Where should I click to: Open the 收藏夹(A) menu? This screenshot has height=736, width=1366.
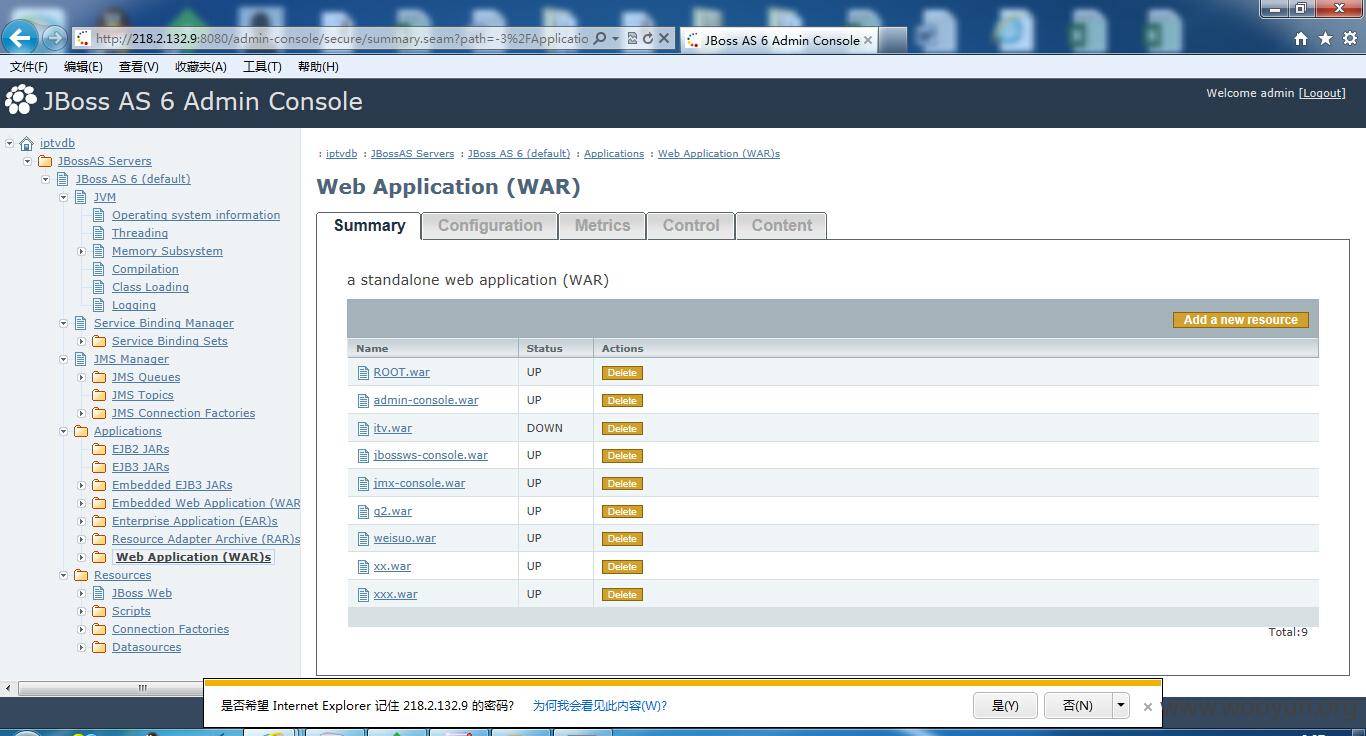coord(200,67)
